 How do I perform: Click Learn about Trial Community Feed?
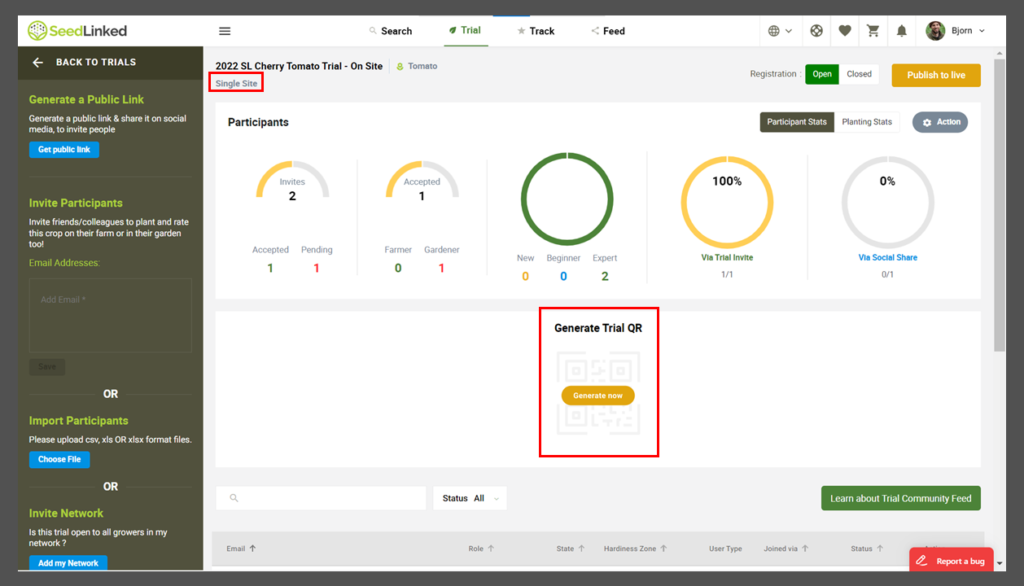(x=901, y=498)
